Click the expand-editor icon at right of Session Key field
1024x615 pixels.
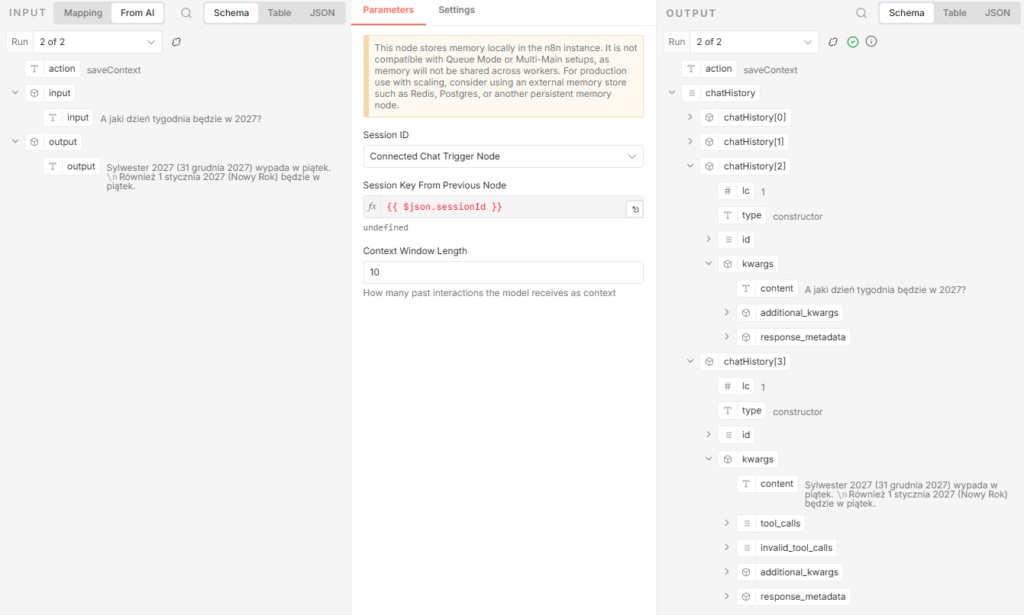633,209
